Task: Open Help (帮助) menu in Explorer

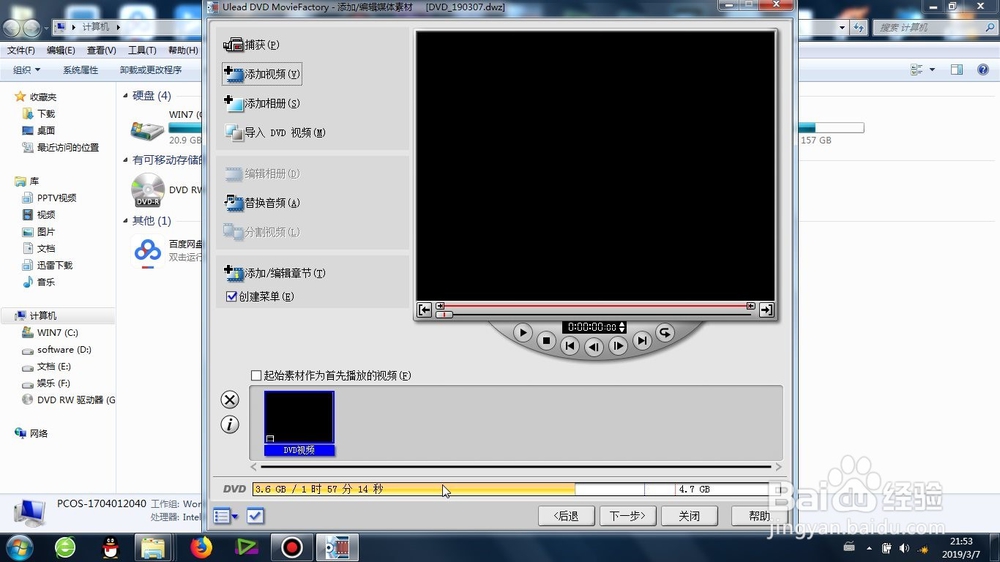Action: click(x=183, y=50)
